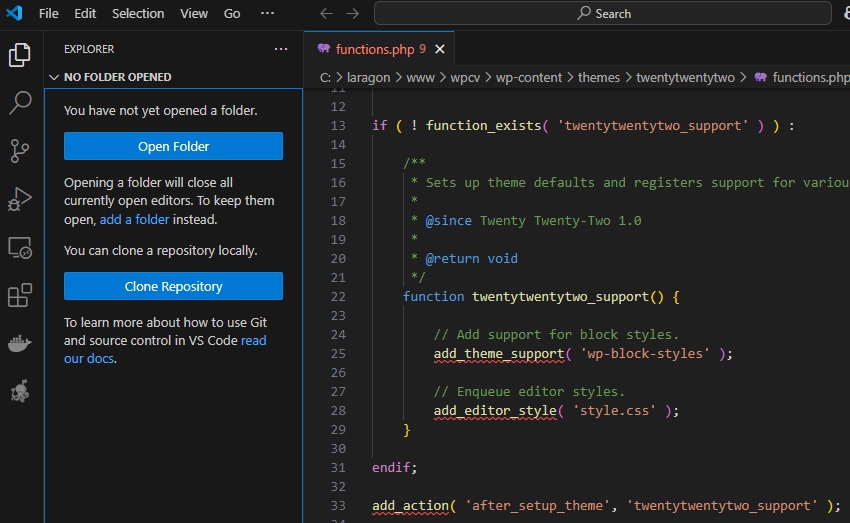Screen dimensions: 850x523
Task: Open the Extensions view
Action: (x=20, y=295)
